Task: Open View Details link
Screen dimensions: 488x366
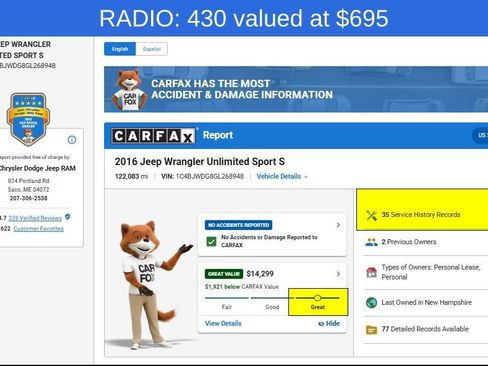Action: tap(223, 323)
